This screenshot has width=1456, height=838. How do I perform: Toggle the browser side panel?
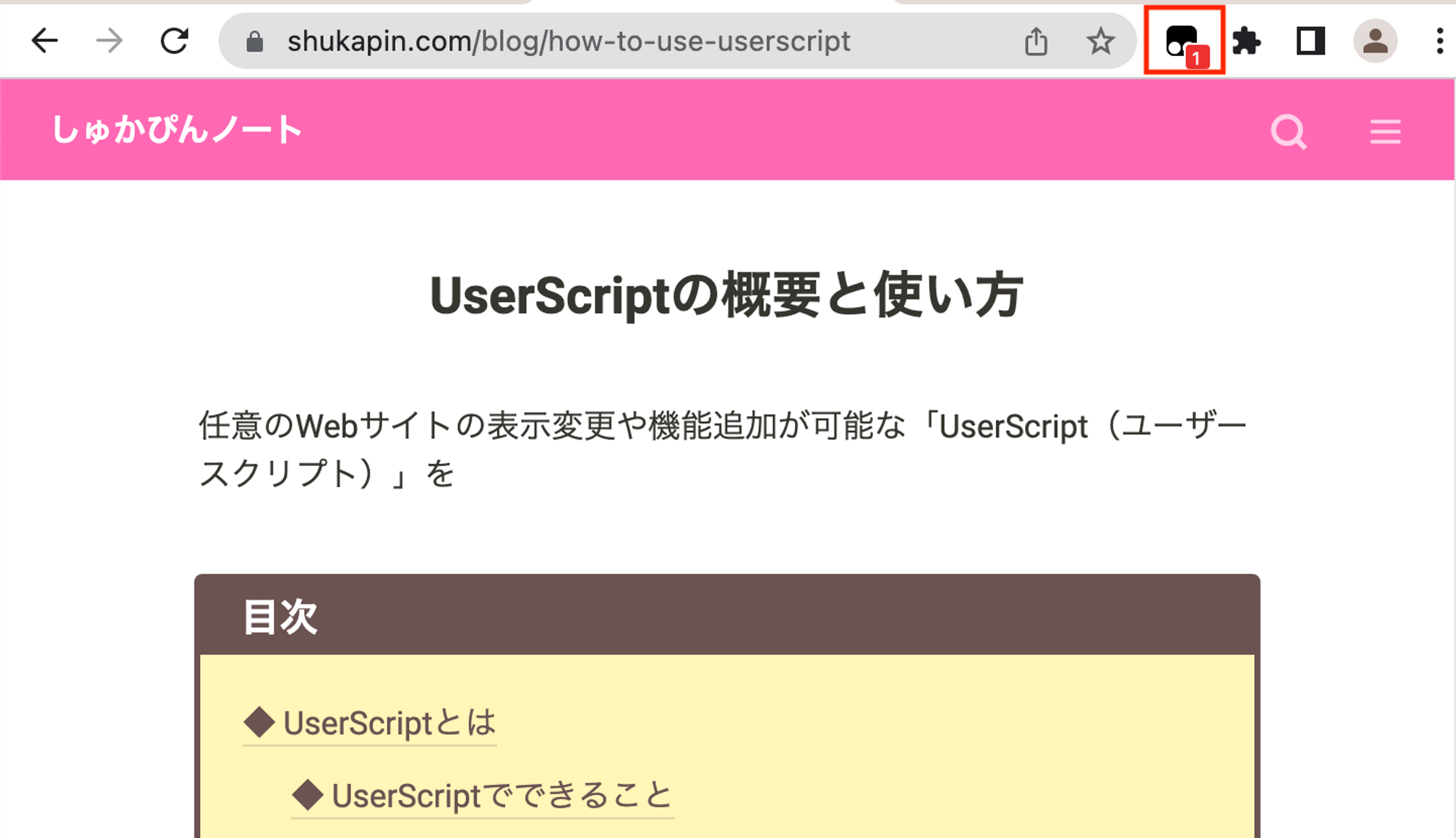point(1310,41)
